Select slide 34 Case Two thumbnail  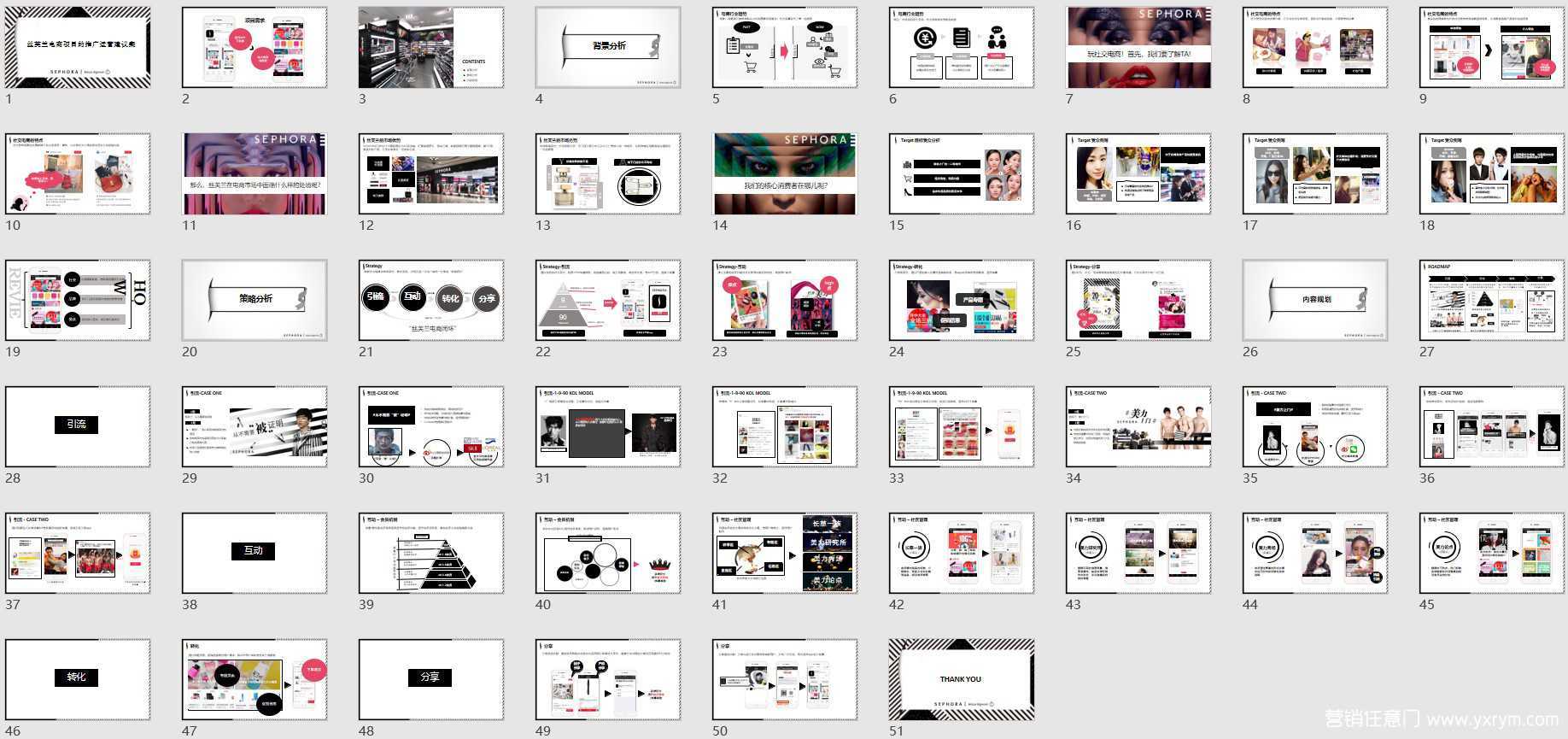click(x=1138, y=426)
